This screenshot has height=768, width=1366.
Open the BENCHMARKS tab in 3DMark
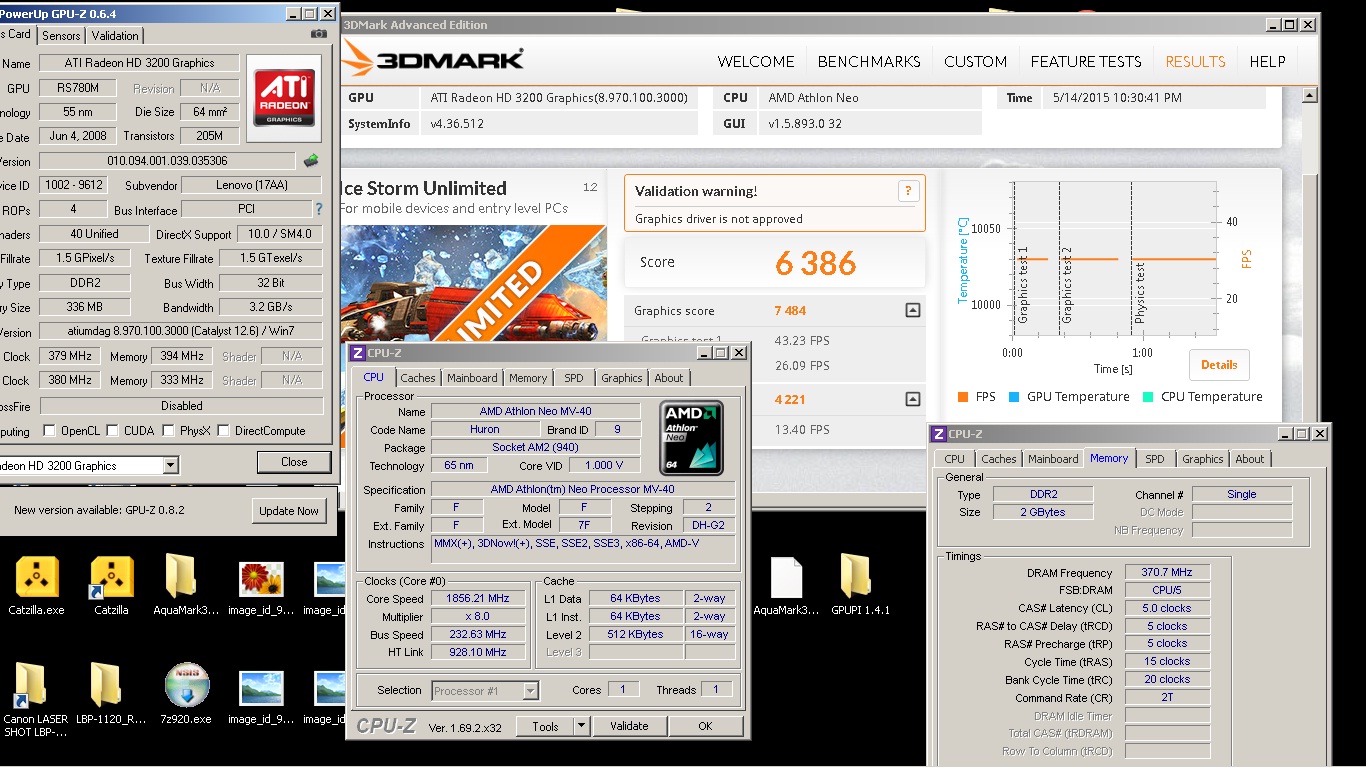click(x=869, y=61)
